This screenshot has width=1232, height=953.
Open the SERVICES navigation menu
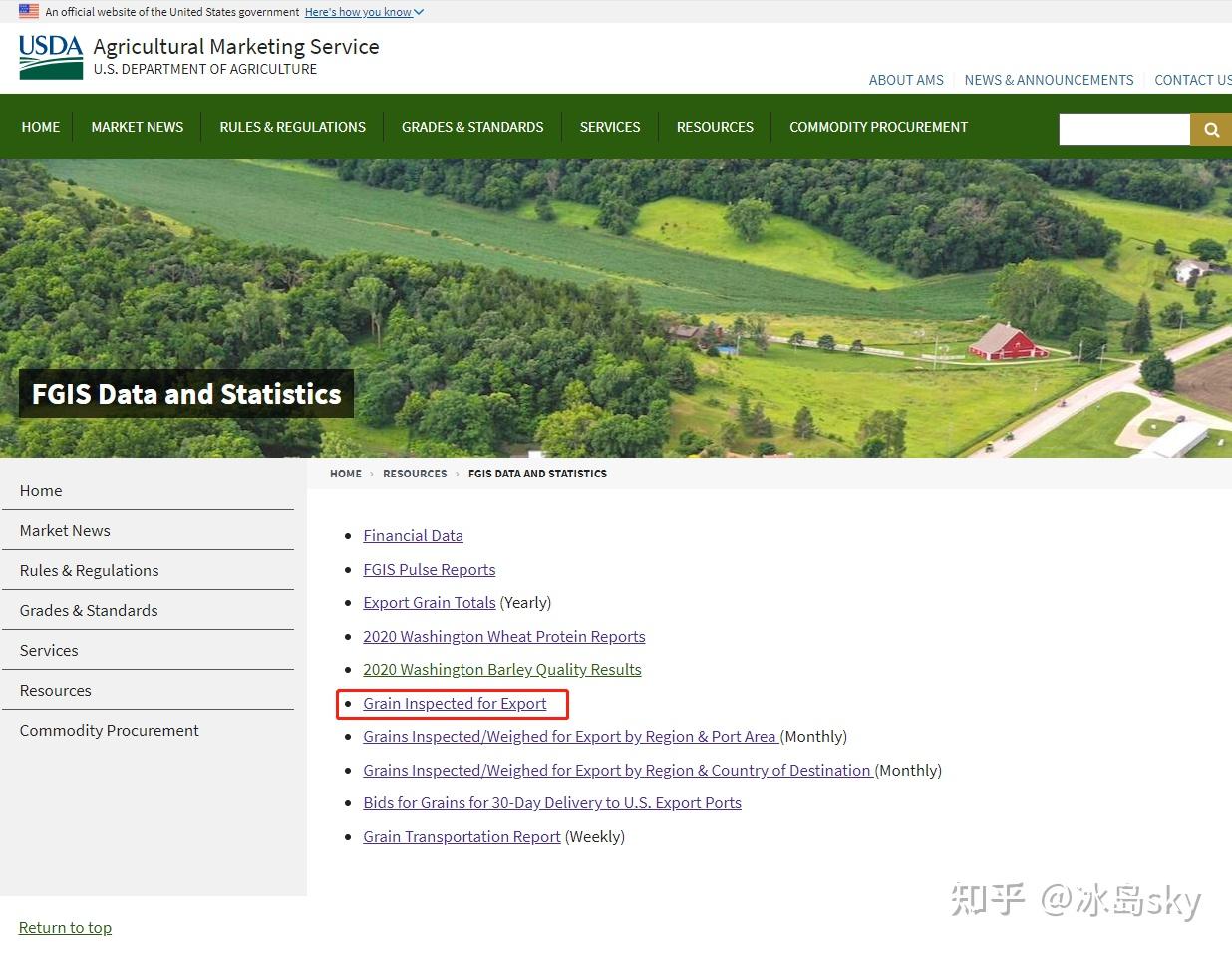pos(609,127)
